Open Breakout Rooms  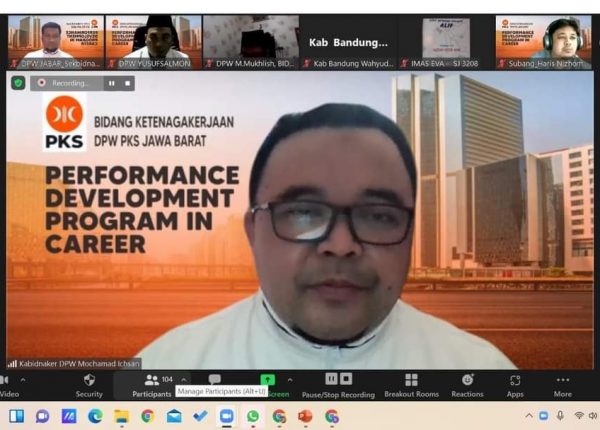[411, 386]
